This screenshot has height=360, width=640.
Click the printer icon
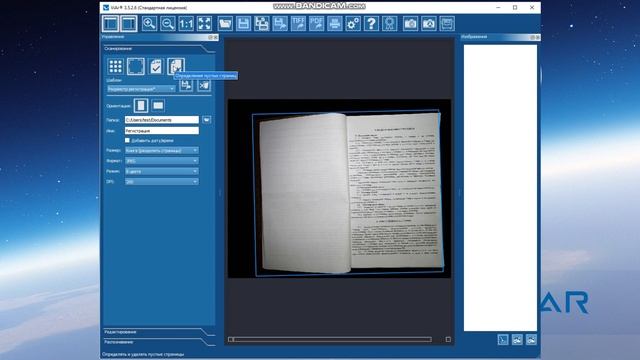coord(335,24)
